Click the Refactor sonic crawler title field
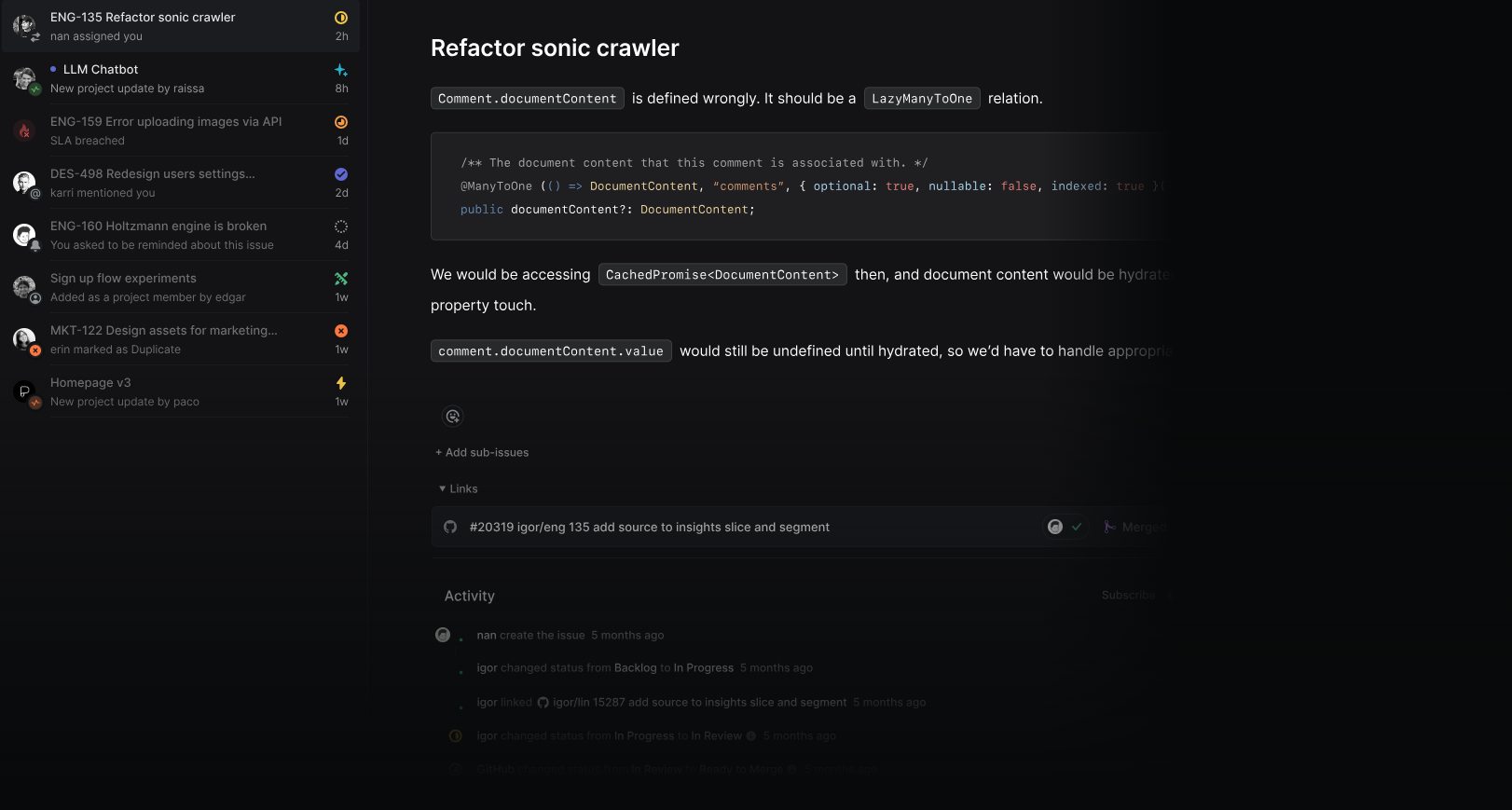Viewport: 1512px width, 810px height. (555, 48)
